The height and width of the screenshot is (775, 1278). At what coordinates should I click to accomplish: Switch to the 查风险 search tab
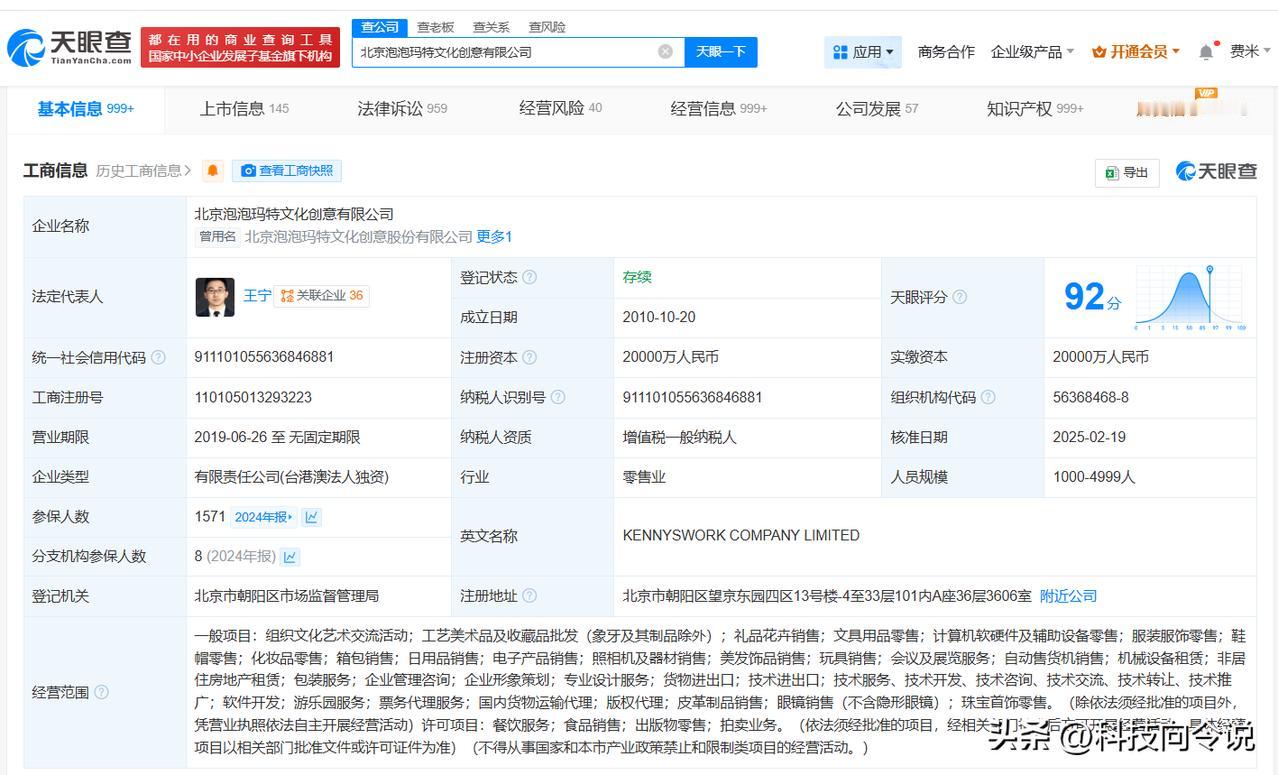point(547,27)
